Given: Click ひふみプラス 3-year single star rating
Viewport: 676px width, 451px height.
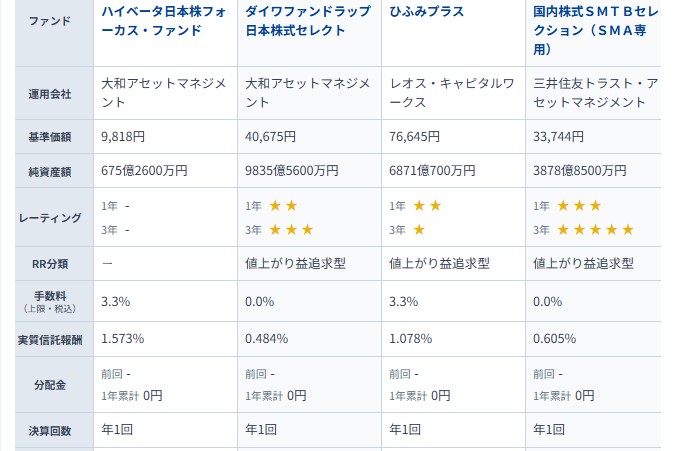Looking at the screenshot, I should (x=419, y=229).
